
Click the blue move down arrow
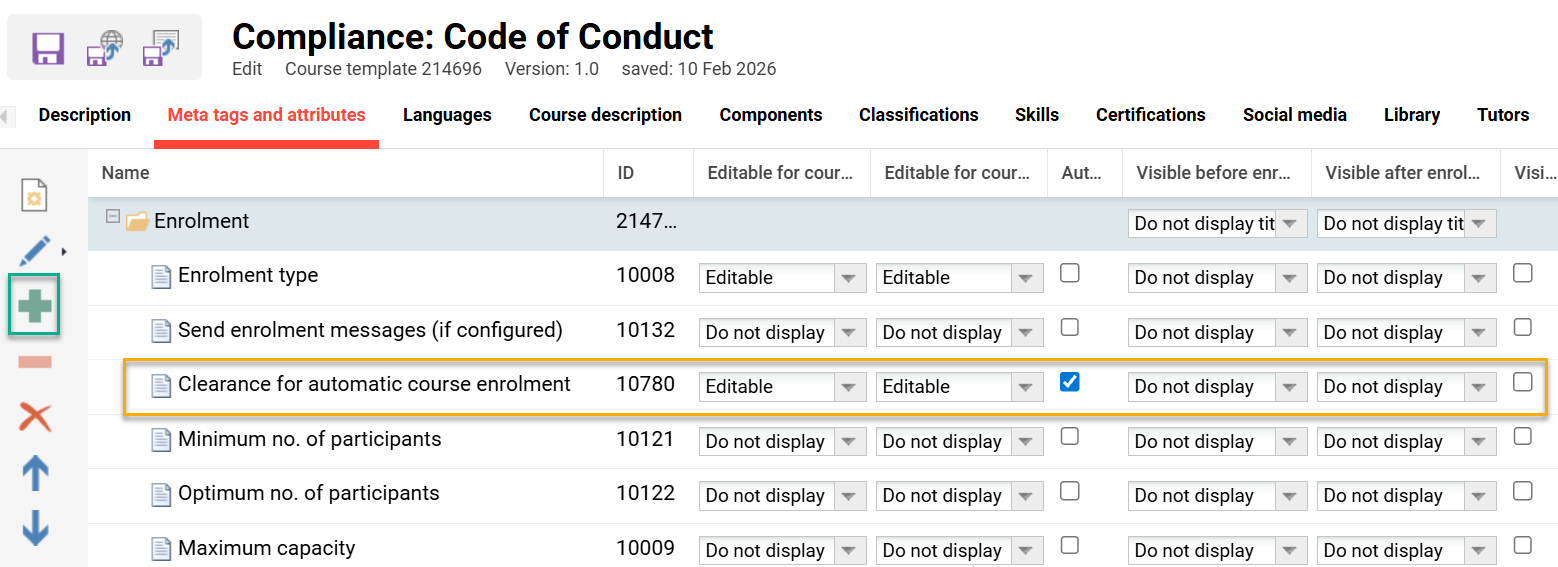point(35,528)
